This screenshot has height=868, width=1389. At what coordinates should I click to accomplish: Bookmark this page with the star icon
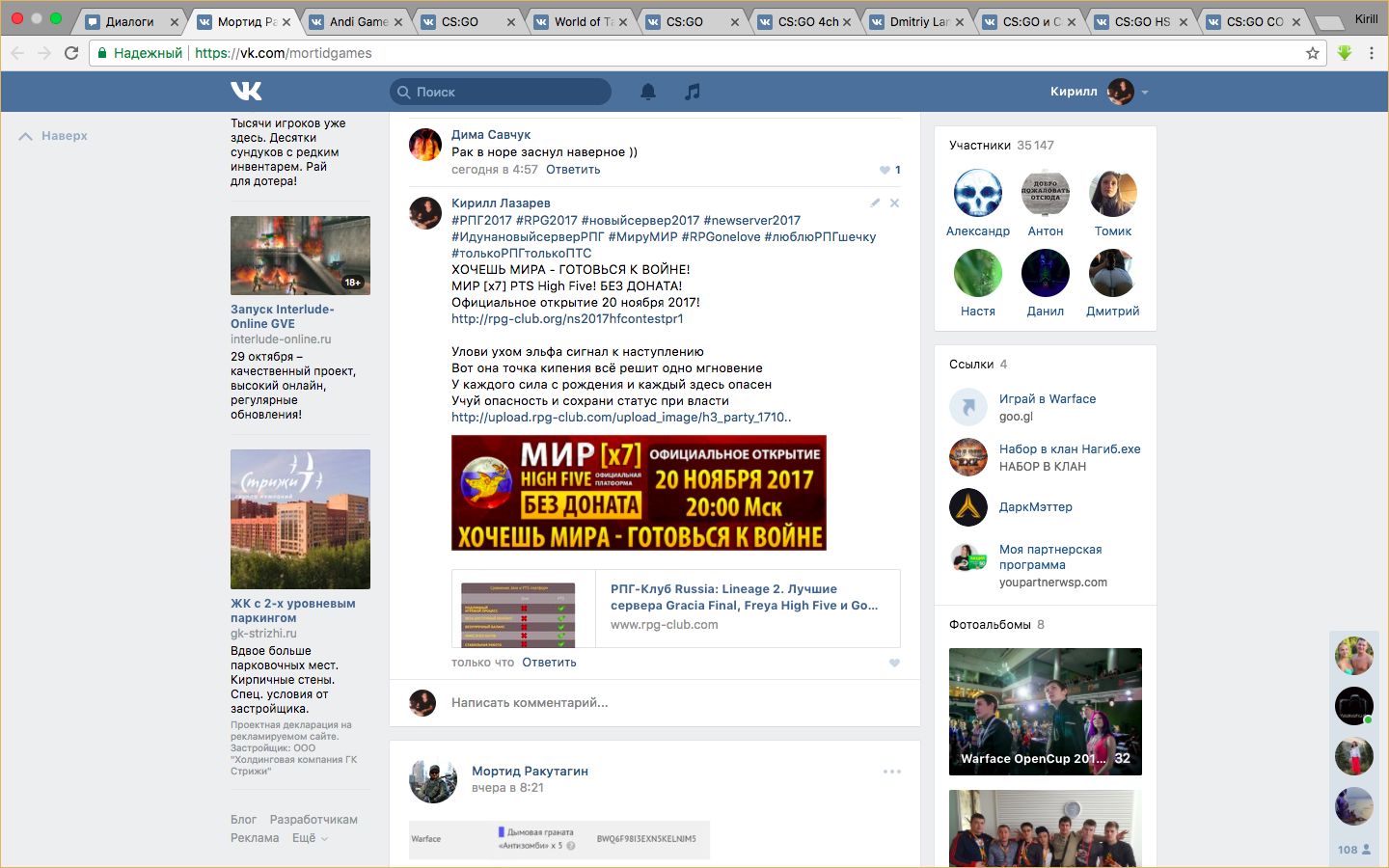[1313, 53]
